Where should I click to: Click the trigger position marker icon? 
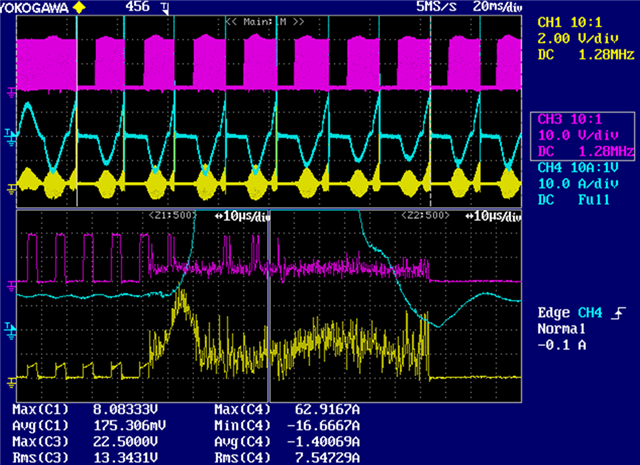[x=165, y=8]
